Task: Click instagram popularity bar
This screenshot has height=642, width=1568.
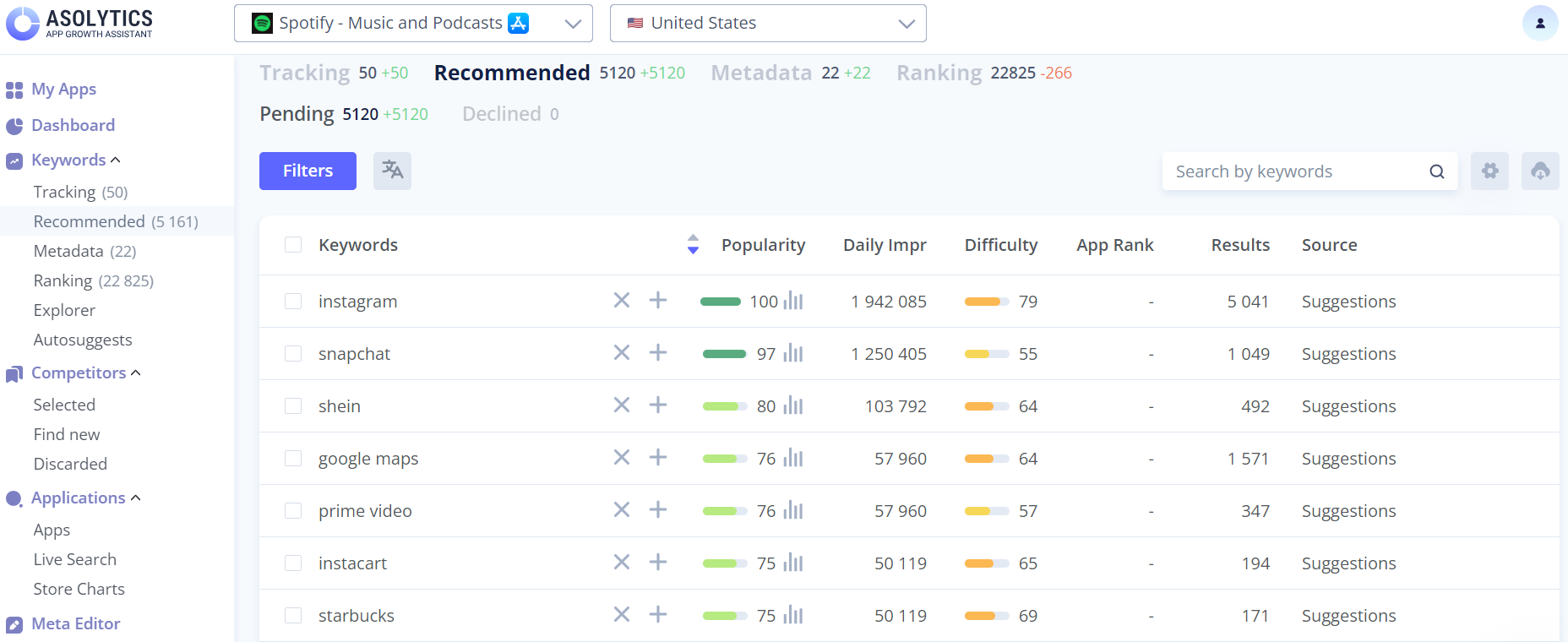Action: 721,302
